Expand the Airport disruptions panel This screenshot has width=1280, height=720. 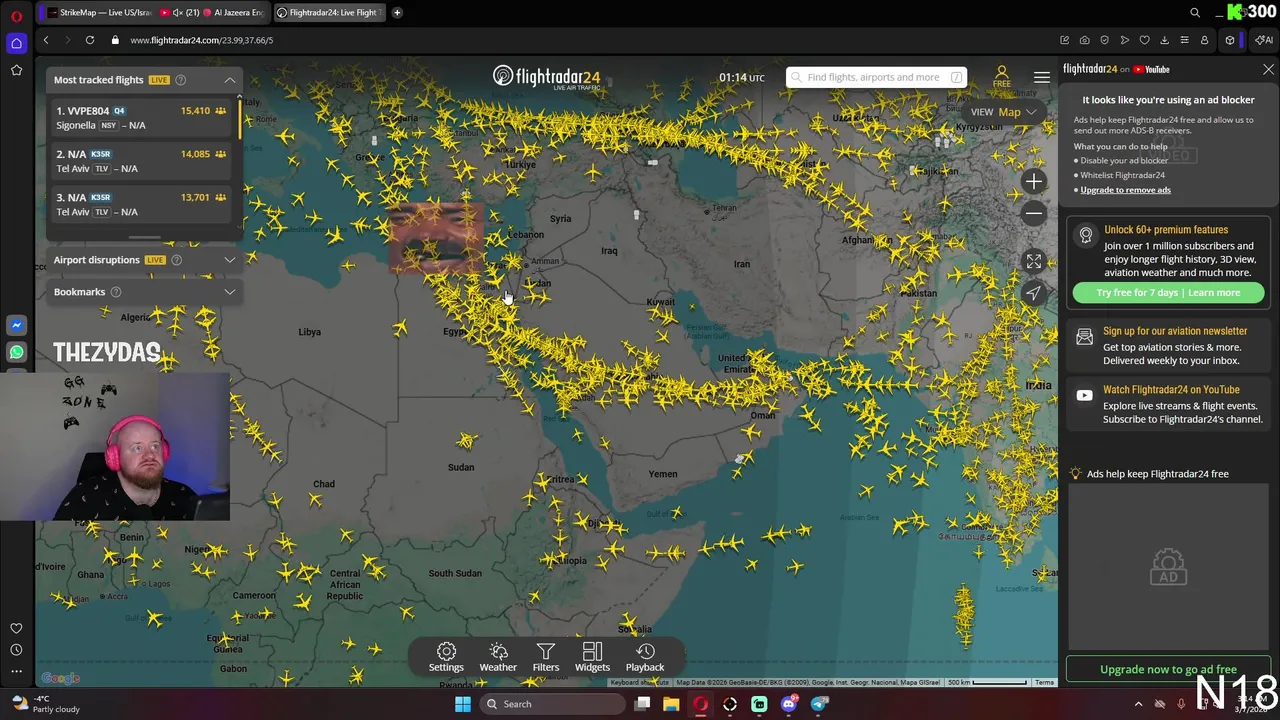tap(229, 260)
